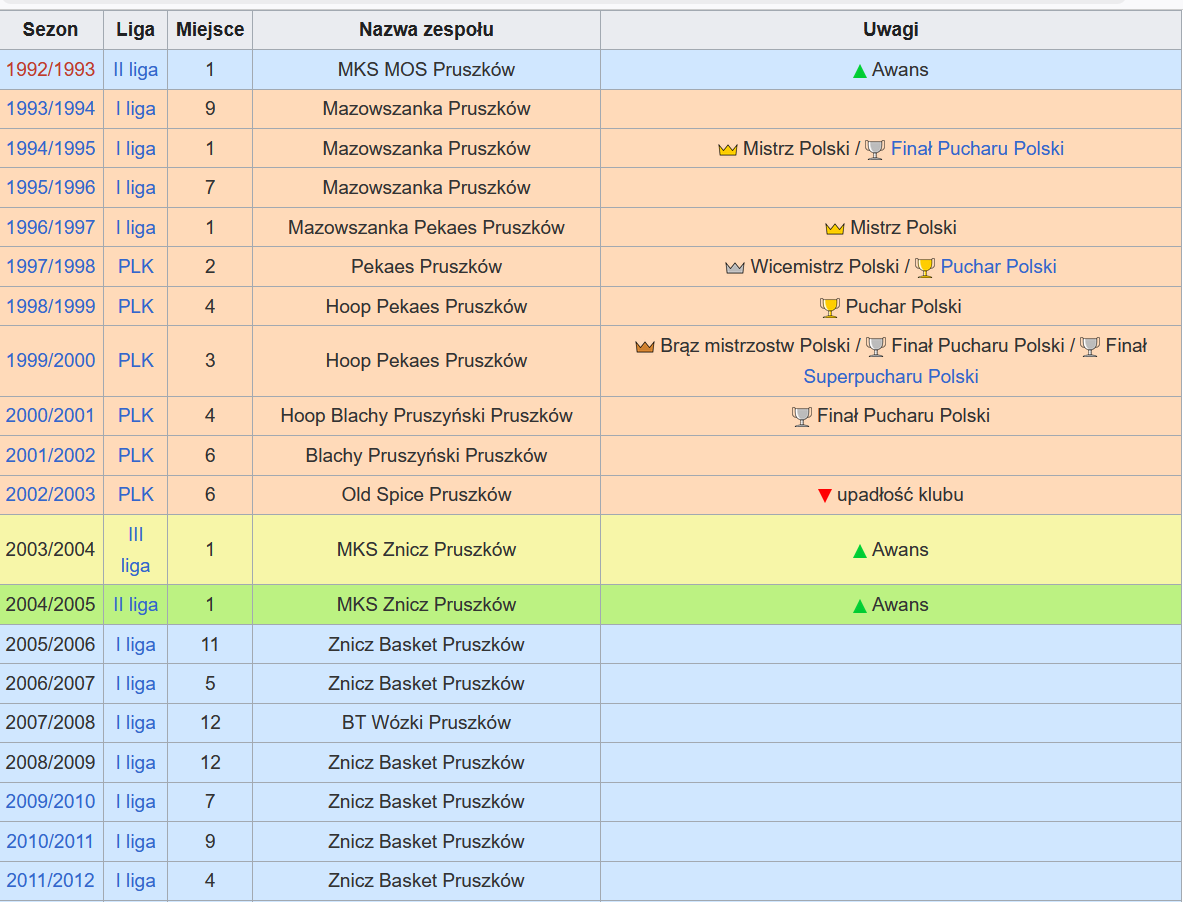Click green Awans arrow in 2003/2004 row

(x=859, y=551)
